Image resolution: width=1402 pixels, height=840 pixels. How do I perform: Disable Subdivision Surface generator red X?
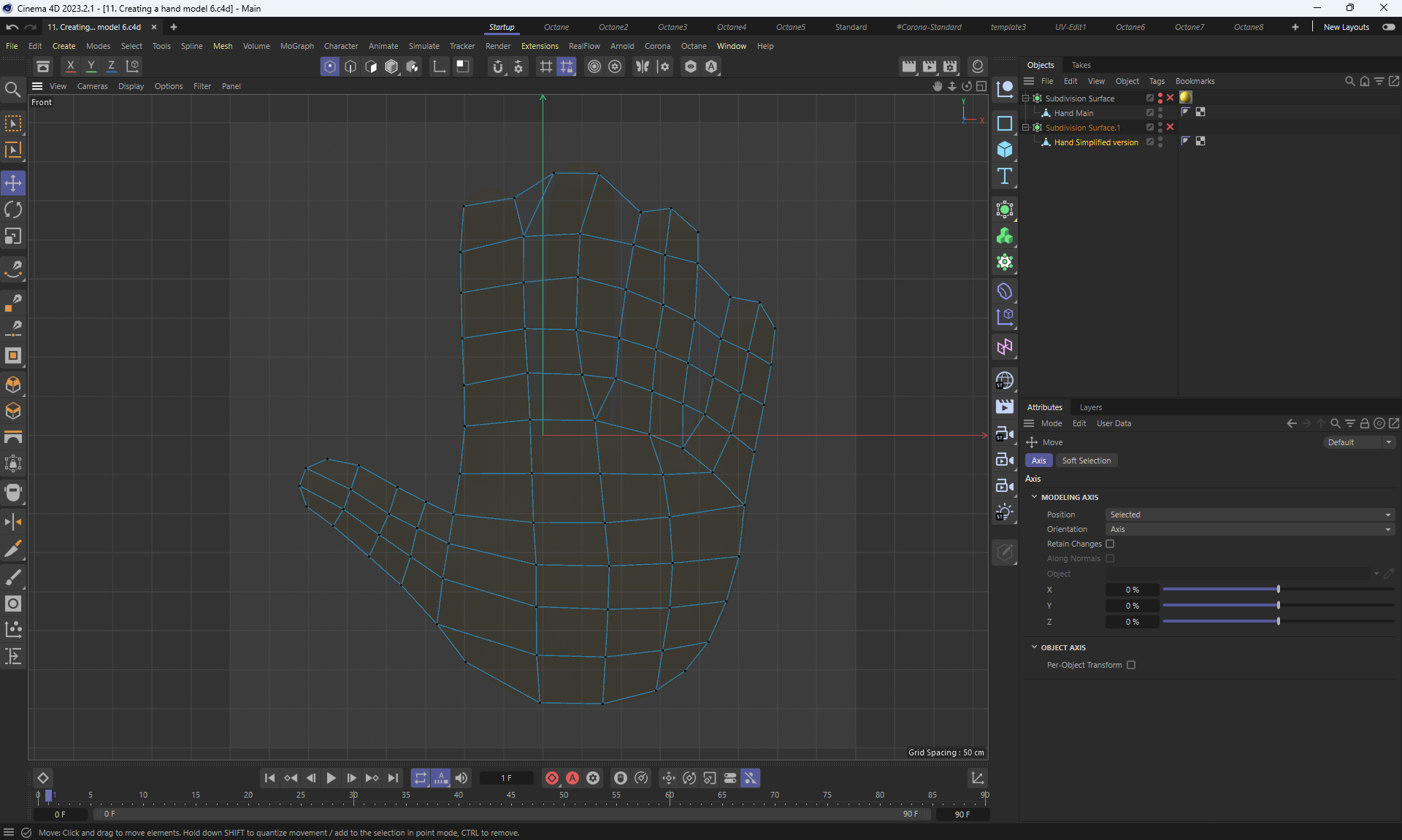tap(1171, 98)
